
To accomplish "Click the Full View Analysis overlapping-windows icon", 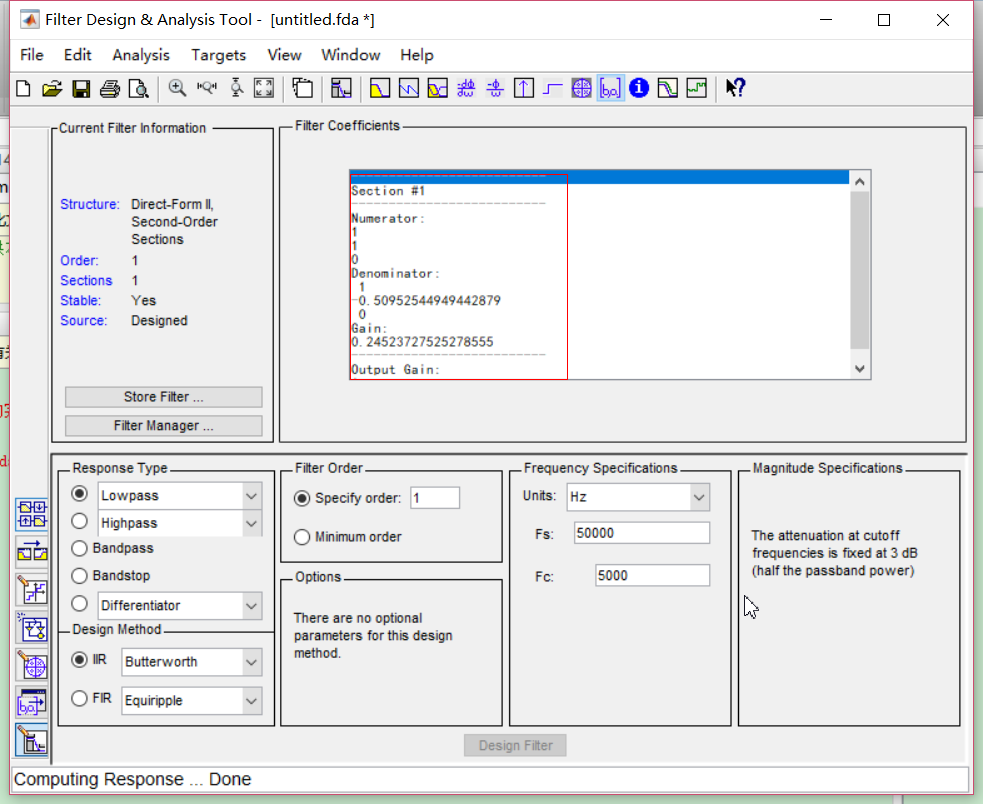I will coord(303,88).
